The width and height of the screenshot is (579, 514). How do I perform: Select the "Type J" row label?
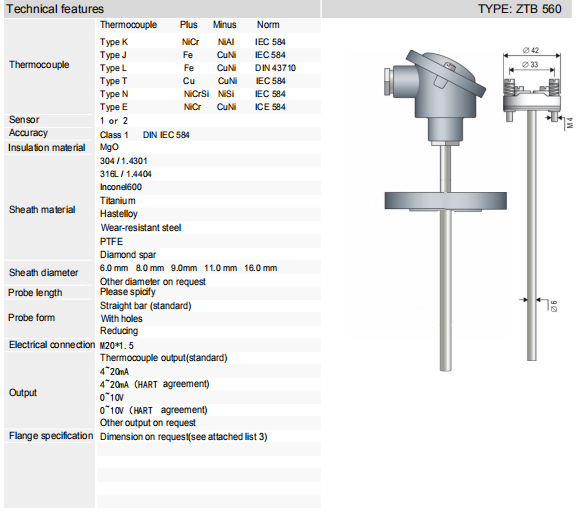[113, 55]
